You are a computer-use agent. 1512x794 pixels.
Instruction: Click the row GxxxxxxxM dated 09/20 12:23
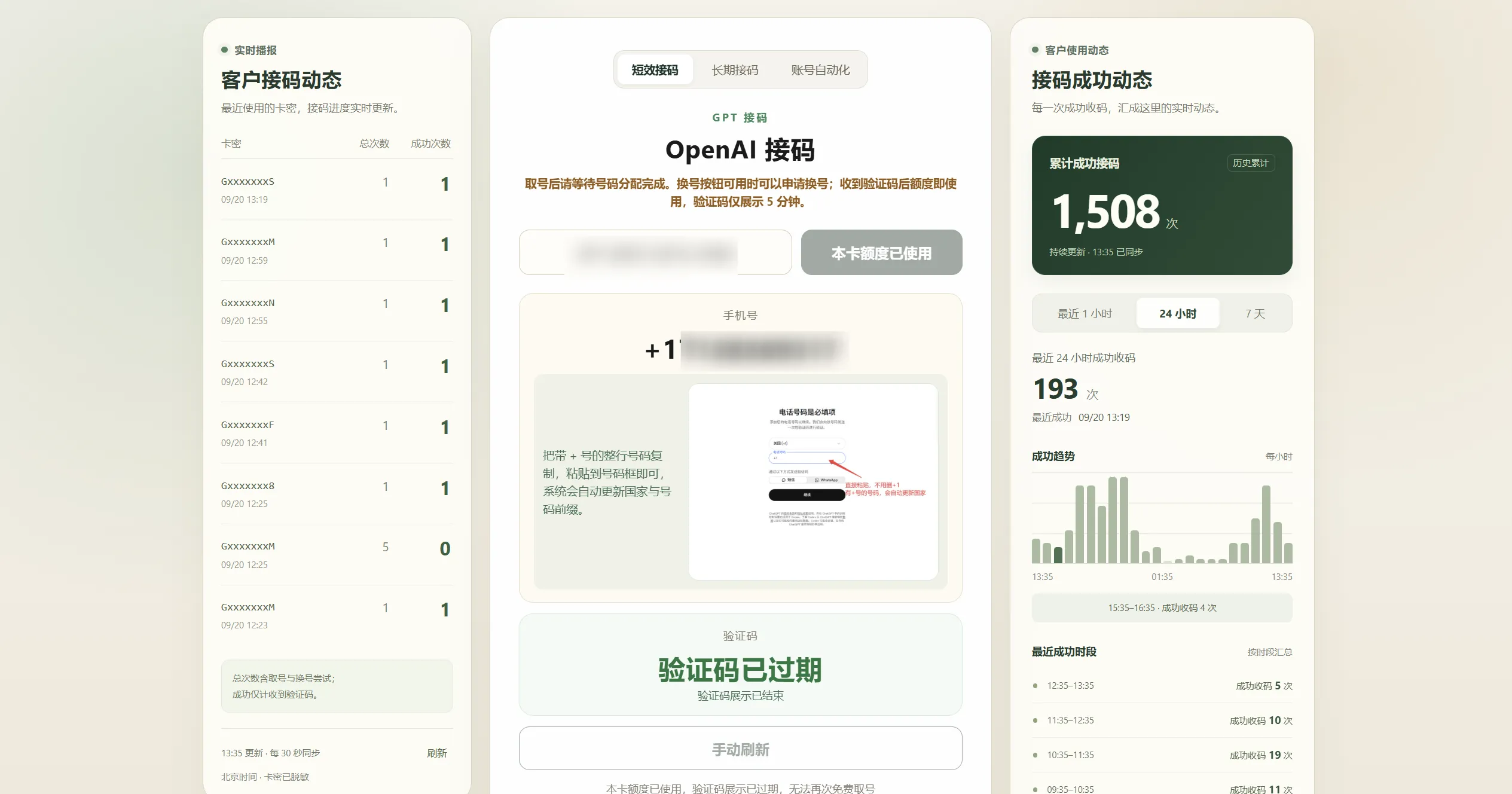pos(337,616)
